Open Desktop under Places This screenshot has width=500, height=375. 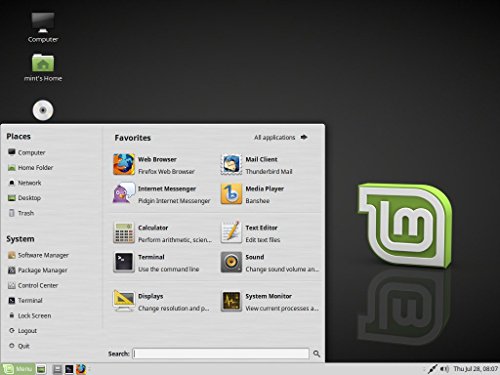click(x=24, y=198)
